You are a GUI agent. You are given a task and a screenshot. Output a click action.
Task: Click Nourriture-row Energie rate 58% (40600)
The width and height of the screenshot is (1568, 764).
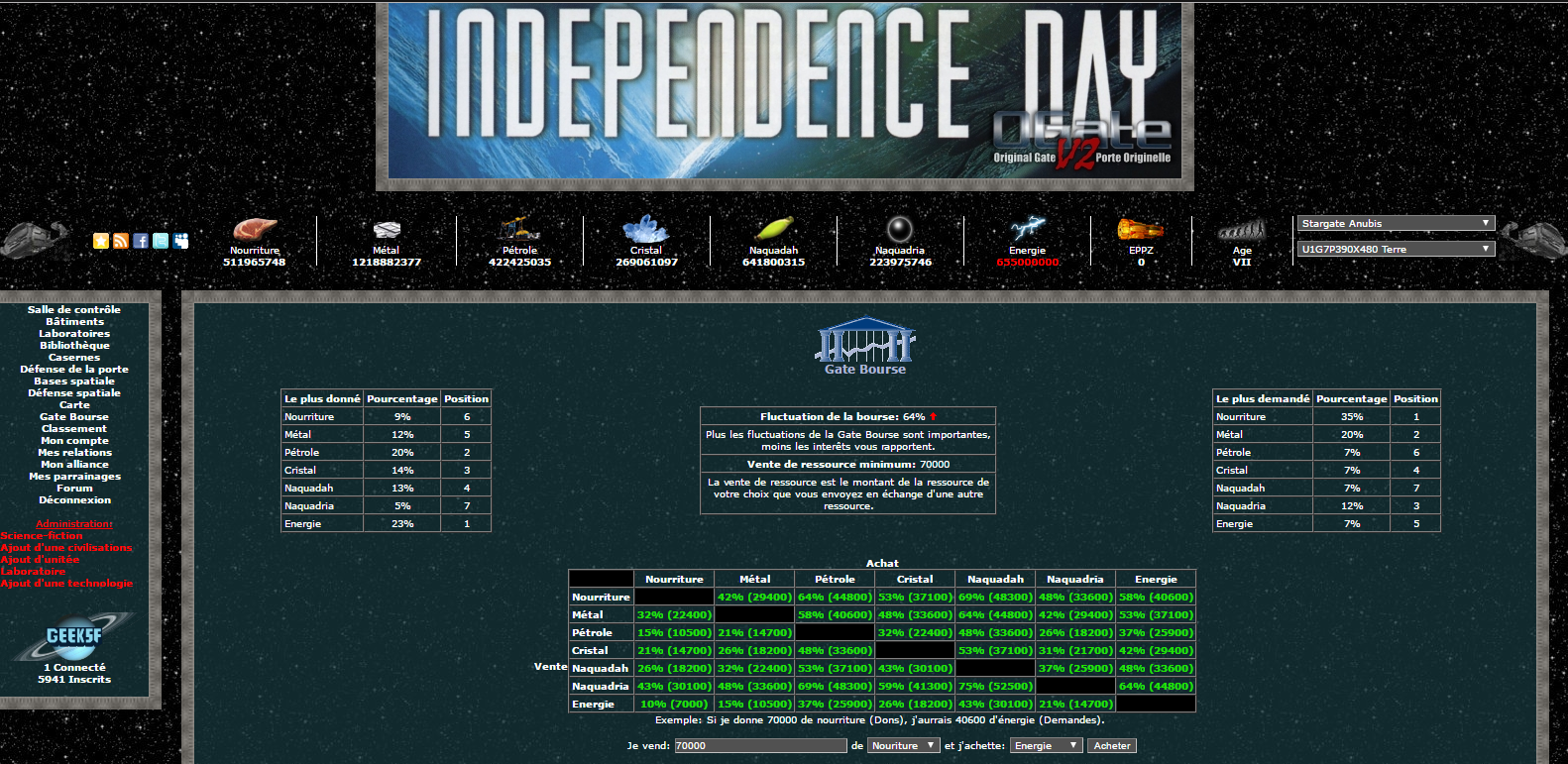tap(1156, 597)
